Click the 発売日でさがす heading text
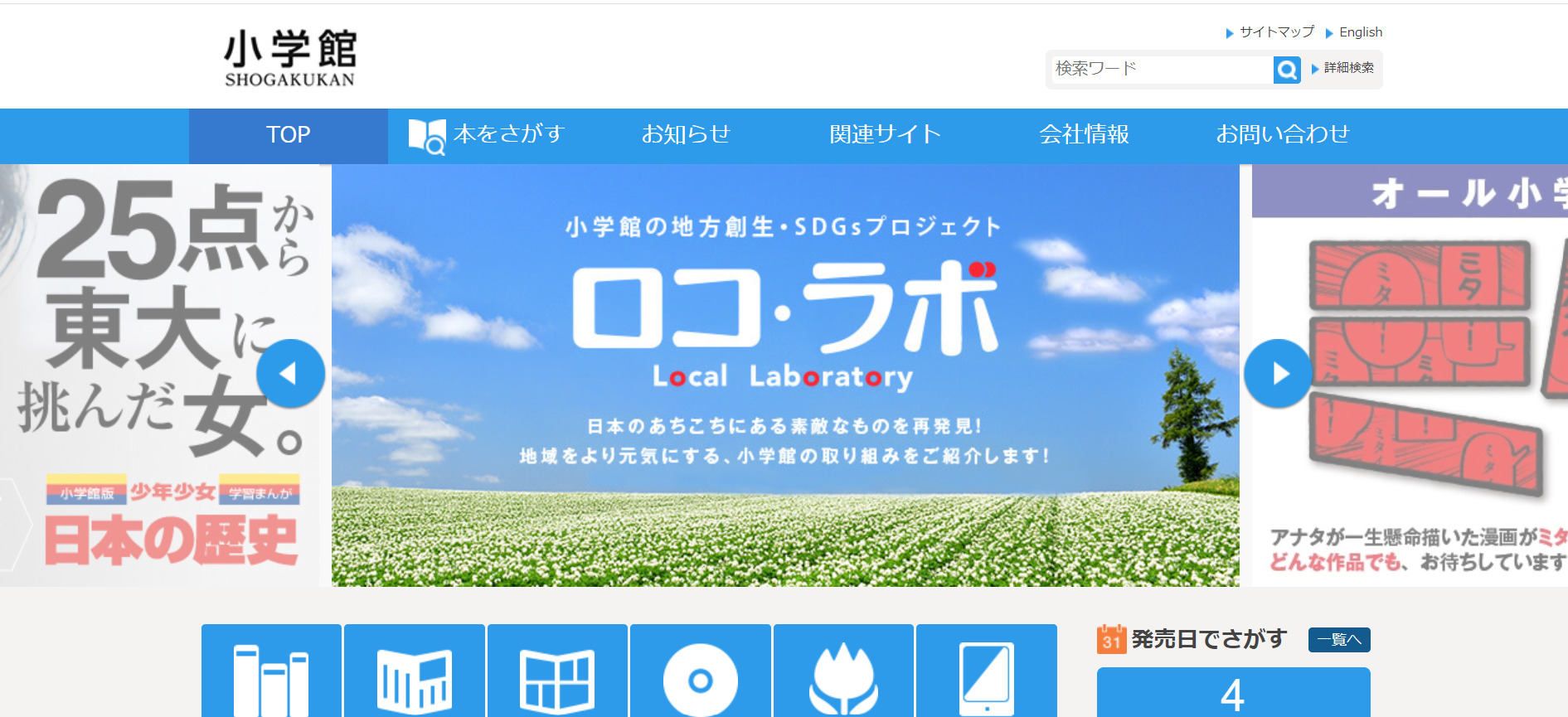1568x717 pixels. click(1209, 639)
